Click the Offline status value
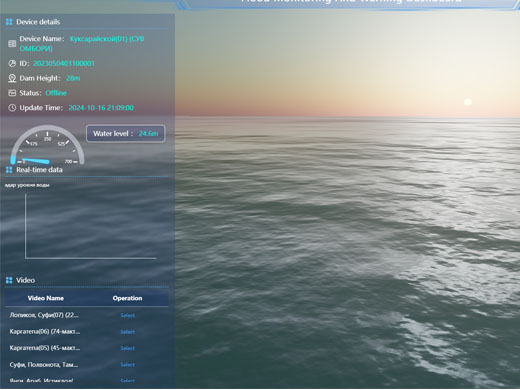The height and width of the screenshot is (390, 520). [56, 93]
